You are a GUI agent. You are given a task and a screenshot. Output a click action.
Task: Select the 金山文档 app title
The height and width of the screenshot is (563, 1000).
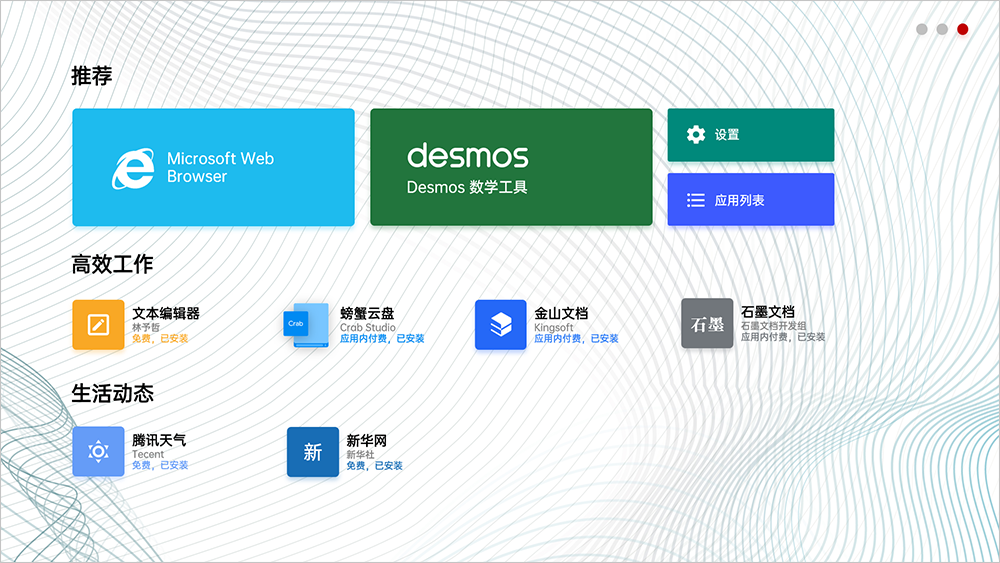561,313
